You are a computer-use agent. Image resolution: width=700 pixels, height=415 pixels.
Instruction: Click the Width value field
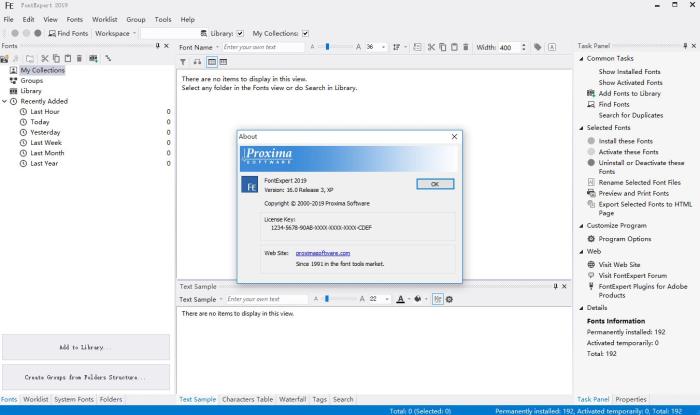coord(509,47)
